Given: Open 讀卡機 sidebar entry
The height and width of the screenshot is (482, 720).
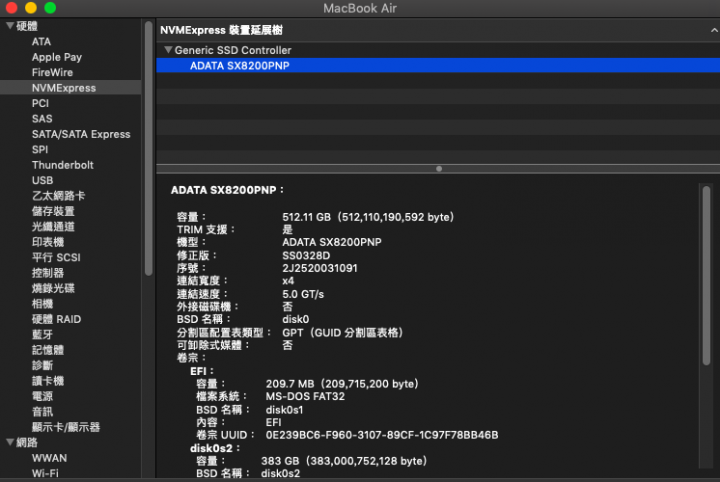Looking at the screenshot, I should pos(48,381).
